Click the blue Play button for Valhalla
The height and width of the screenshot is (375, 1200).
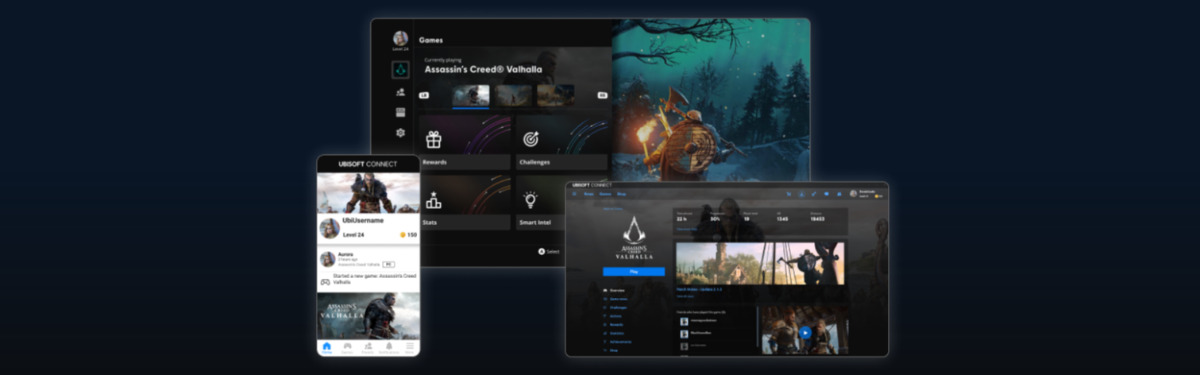pyautogui.click(x=634, y=271)
